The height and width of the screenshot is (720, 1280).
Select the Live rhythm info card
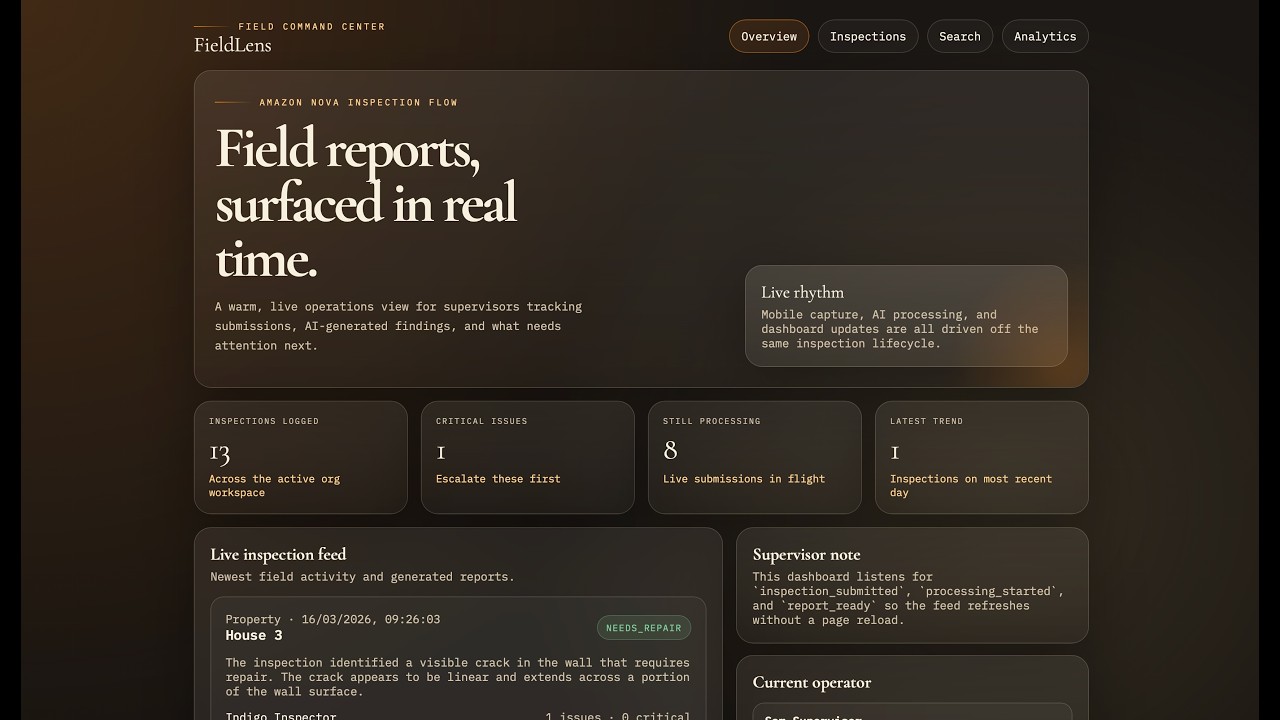point(906,316)
